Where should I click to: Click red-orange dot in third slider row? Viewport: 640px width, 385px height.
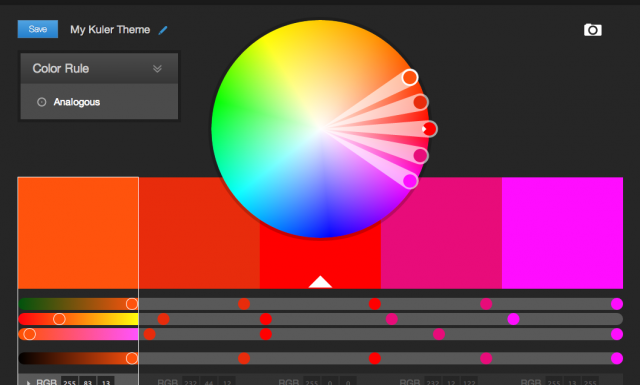(149, 334)
